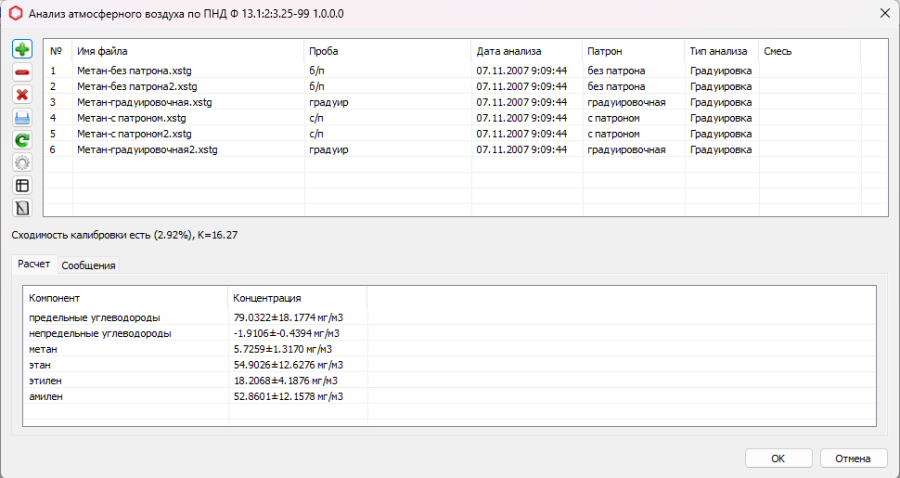Select file Метан-без патрона.xstg
The width and height of the screenshot is (900, 478).
click(x=134, y=71)
